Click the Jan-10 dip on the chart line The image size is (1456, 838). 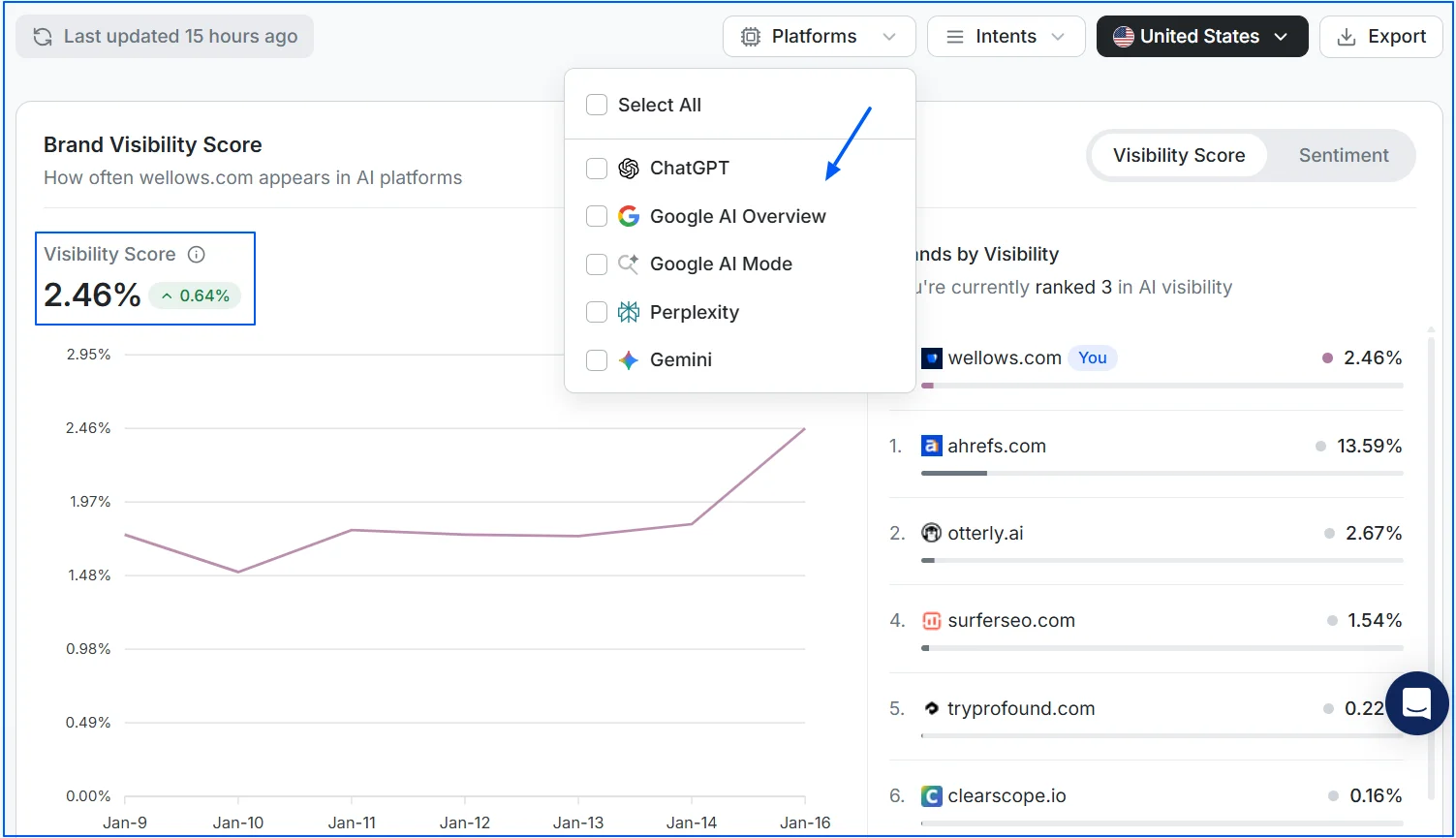(x=238, y=572)
